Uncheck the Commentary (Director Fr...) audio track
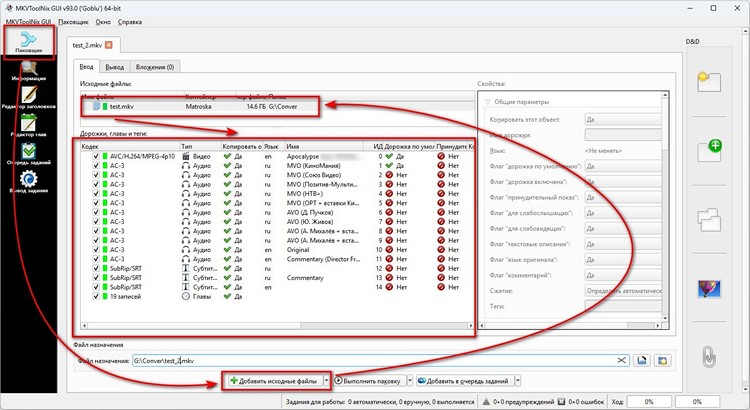The width and height of the screenshot is (750, 410). pyautogui.click(x=96, y=259)
